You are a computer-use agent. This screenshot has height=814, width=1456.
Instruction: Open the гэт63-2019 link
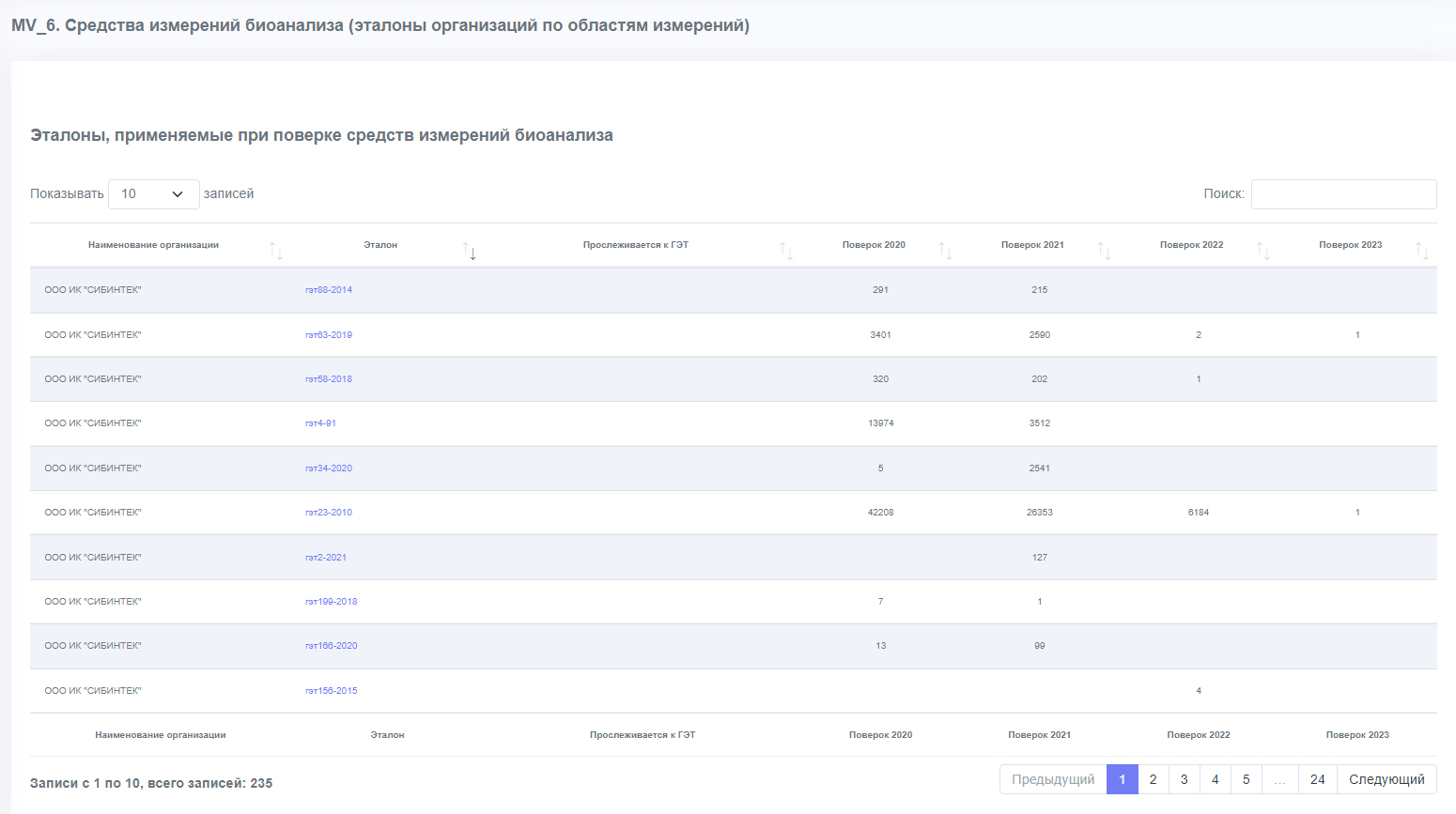[x=329, y=335]
